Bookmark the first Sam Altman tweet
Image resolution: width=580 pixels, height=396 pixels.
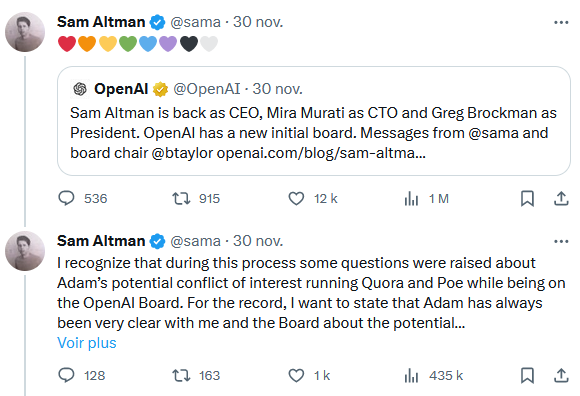click(x=527, y=199)
